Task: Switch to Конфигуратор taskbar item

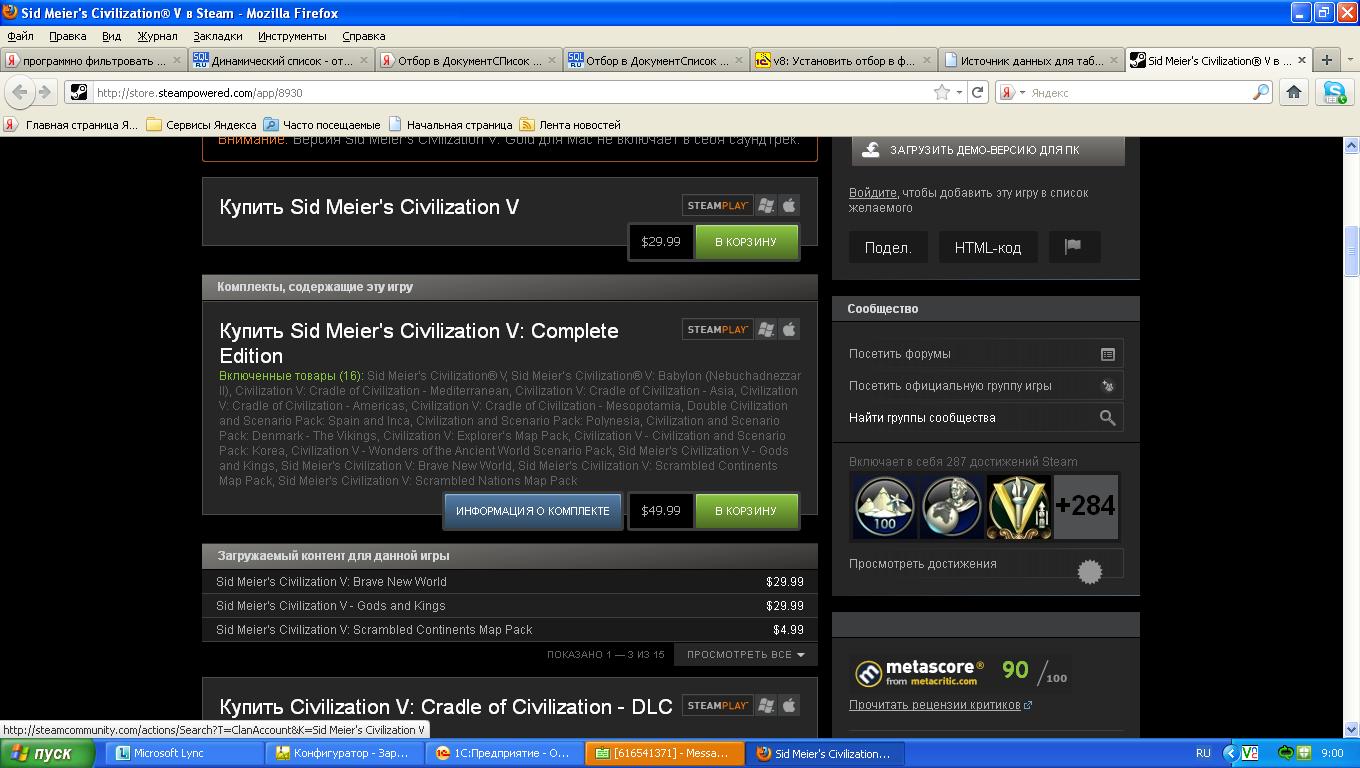Action: (345, 753)
